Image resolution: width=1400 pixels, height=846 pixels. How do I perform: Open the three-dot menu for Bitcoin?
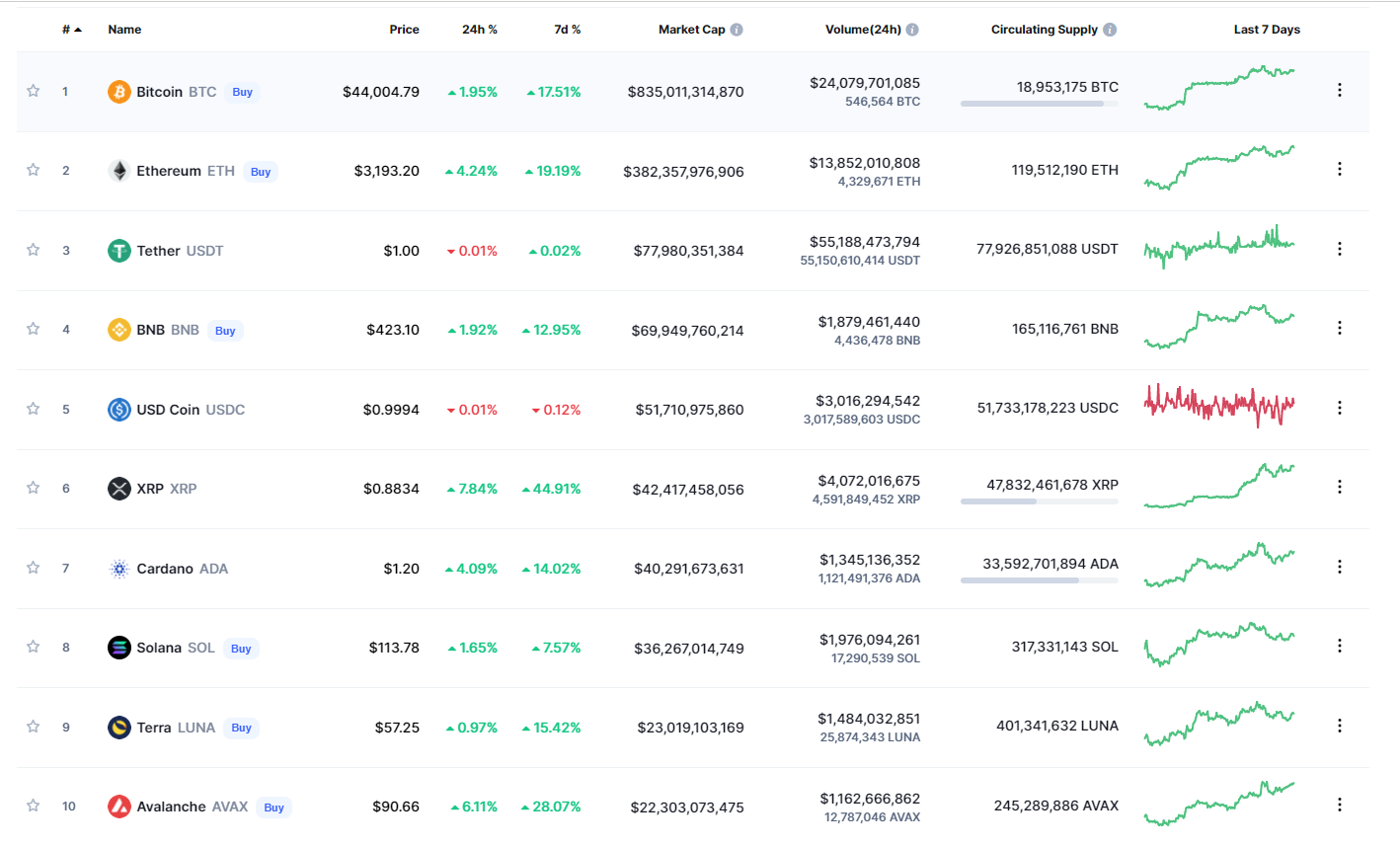(1340, 89)
